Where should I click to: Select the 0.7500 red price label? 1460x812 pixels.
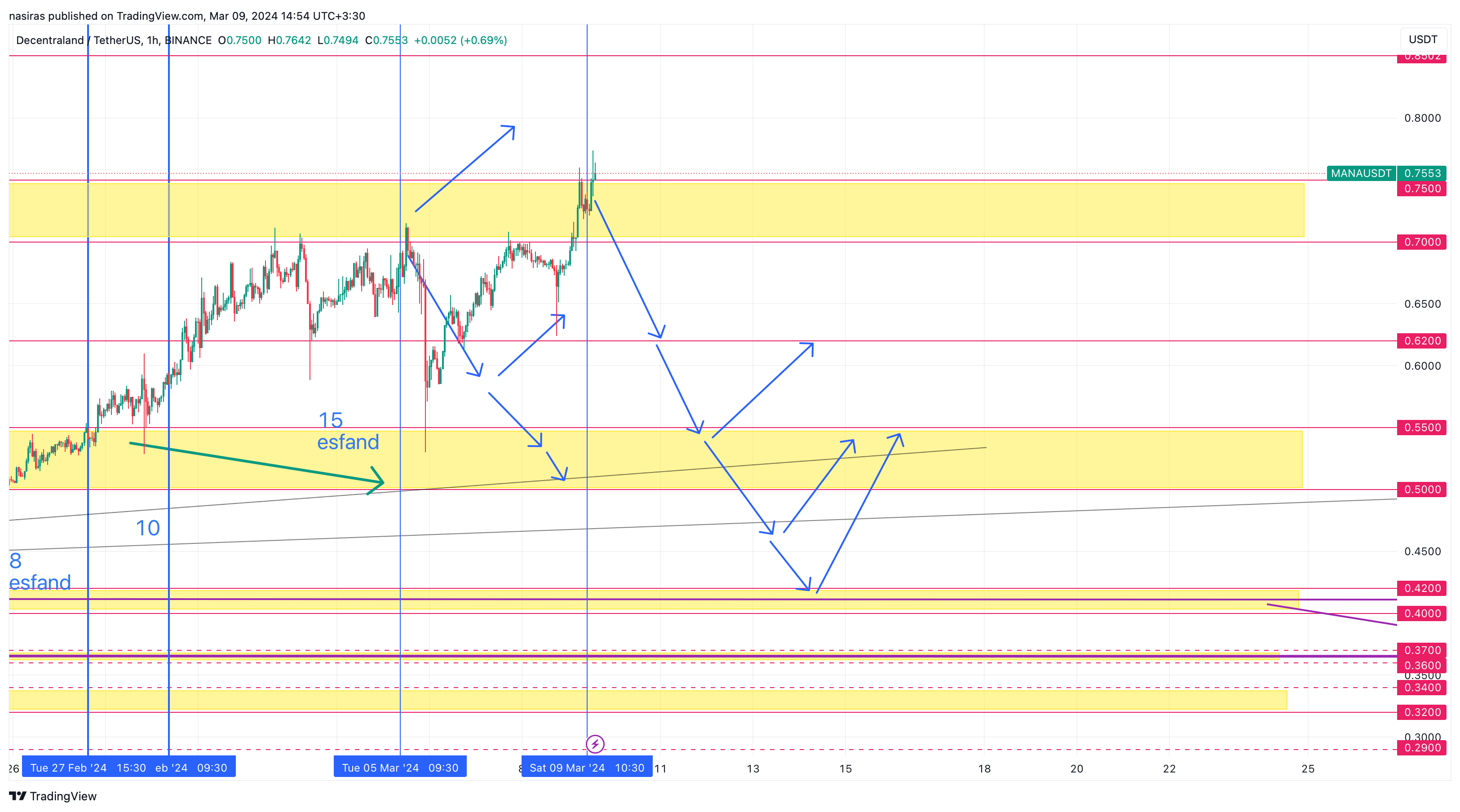click(1421, 189)
